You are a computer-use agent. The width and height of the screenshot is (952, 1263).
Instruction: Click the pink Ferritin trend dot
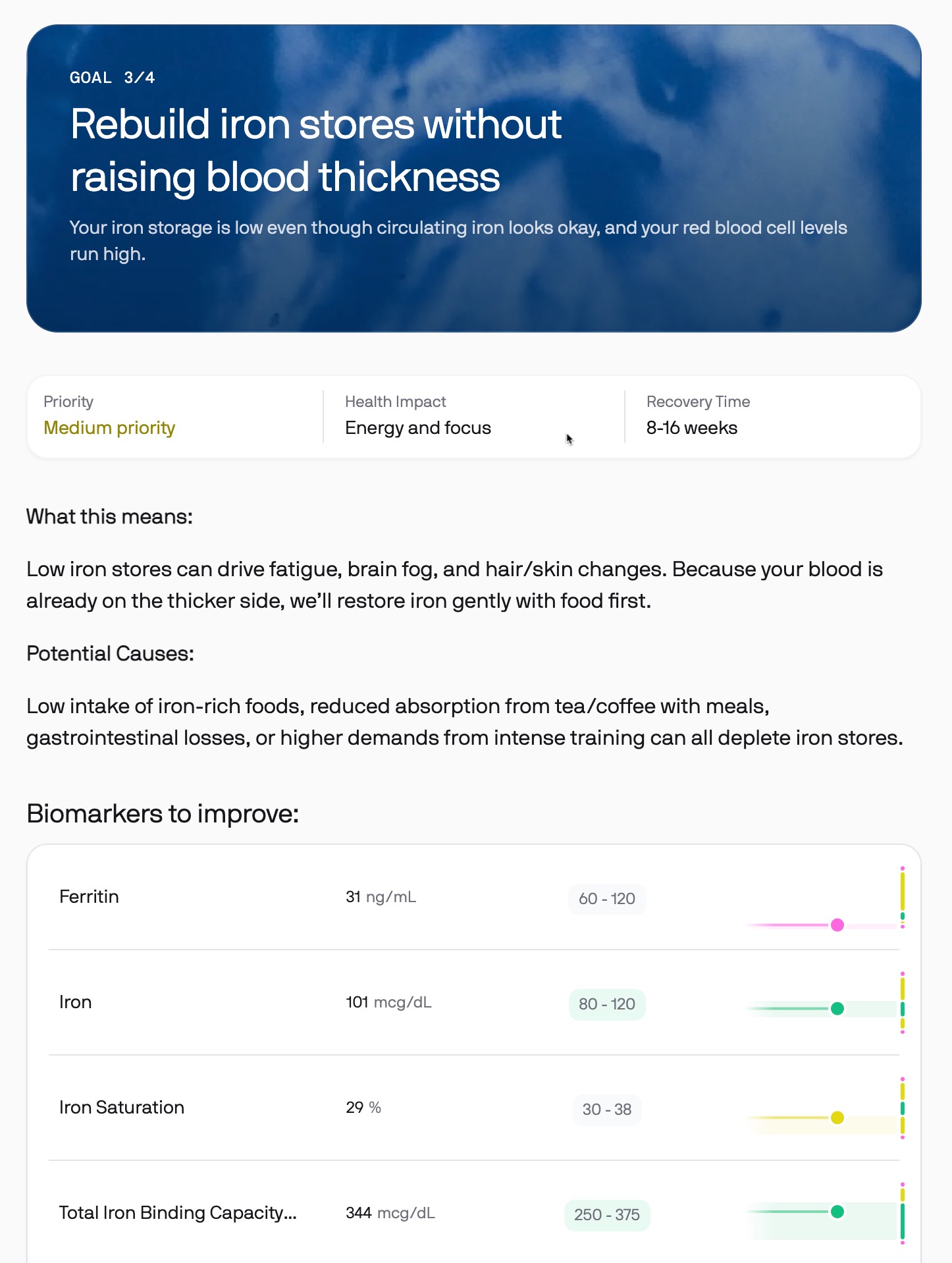(x=837, y=925)
